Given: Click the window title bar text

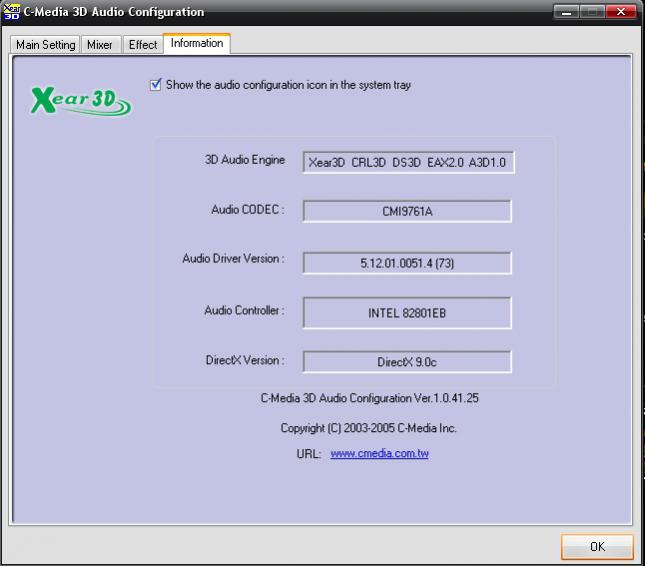Looking at the screenshot, I should point(114,12).
